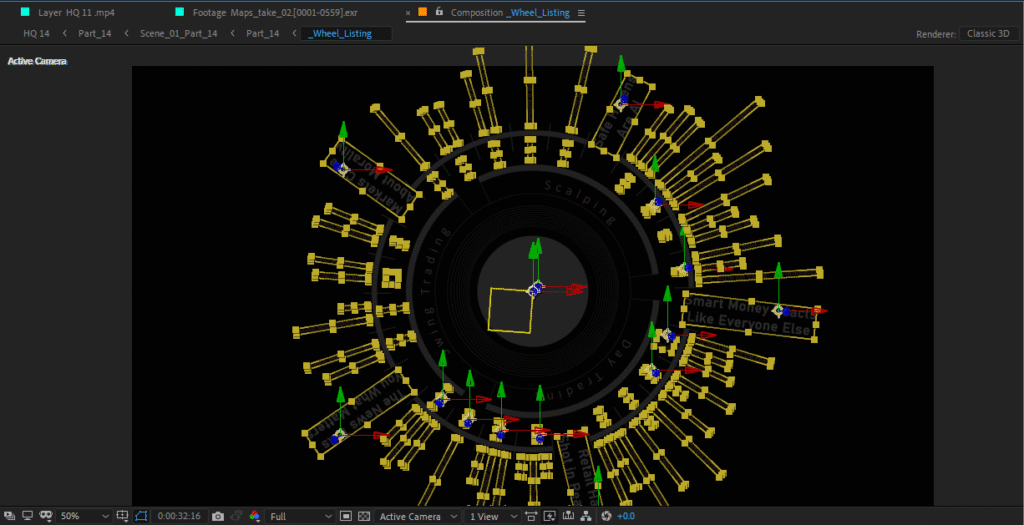Go to Scene_01_Part_14 breadcrumb
Viewport: 1024px width, 525px height.
coord(178,33)
